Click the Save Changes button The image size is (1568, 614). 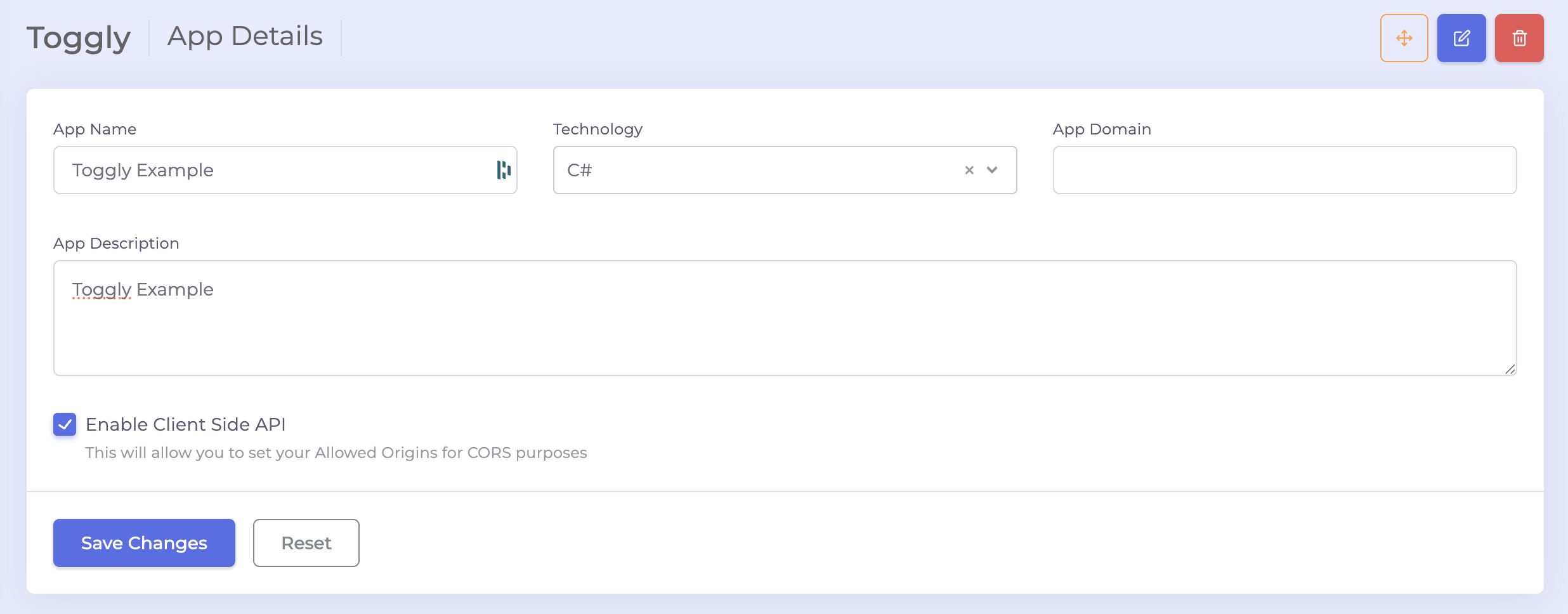pos(144,543)
